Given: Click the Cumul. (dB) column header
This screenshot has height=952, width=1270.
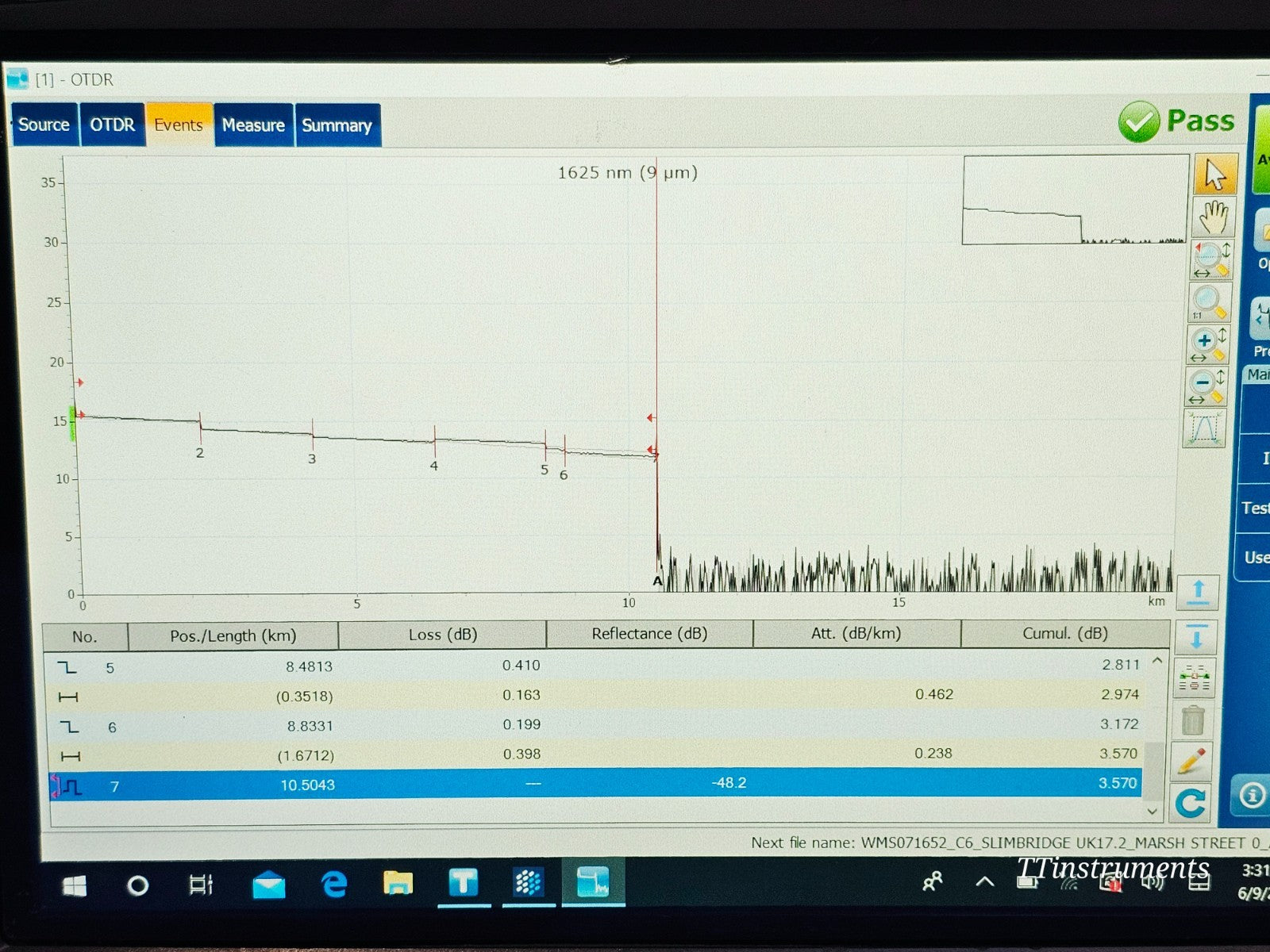Looking at the screenshot, I should pos(1065,633).
